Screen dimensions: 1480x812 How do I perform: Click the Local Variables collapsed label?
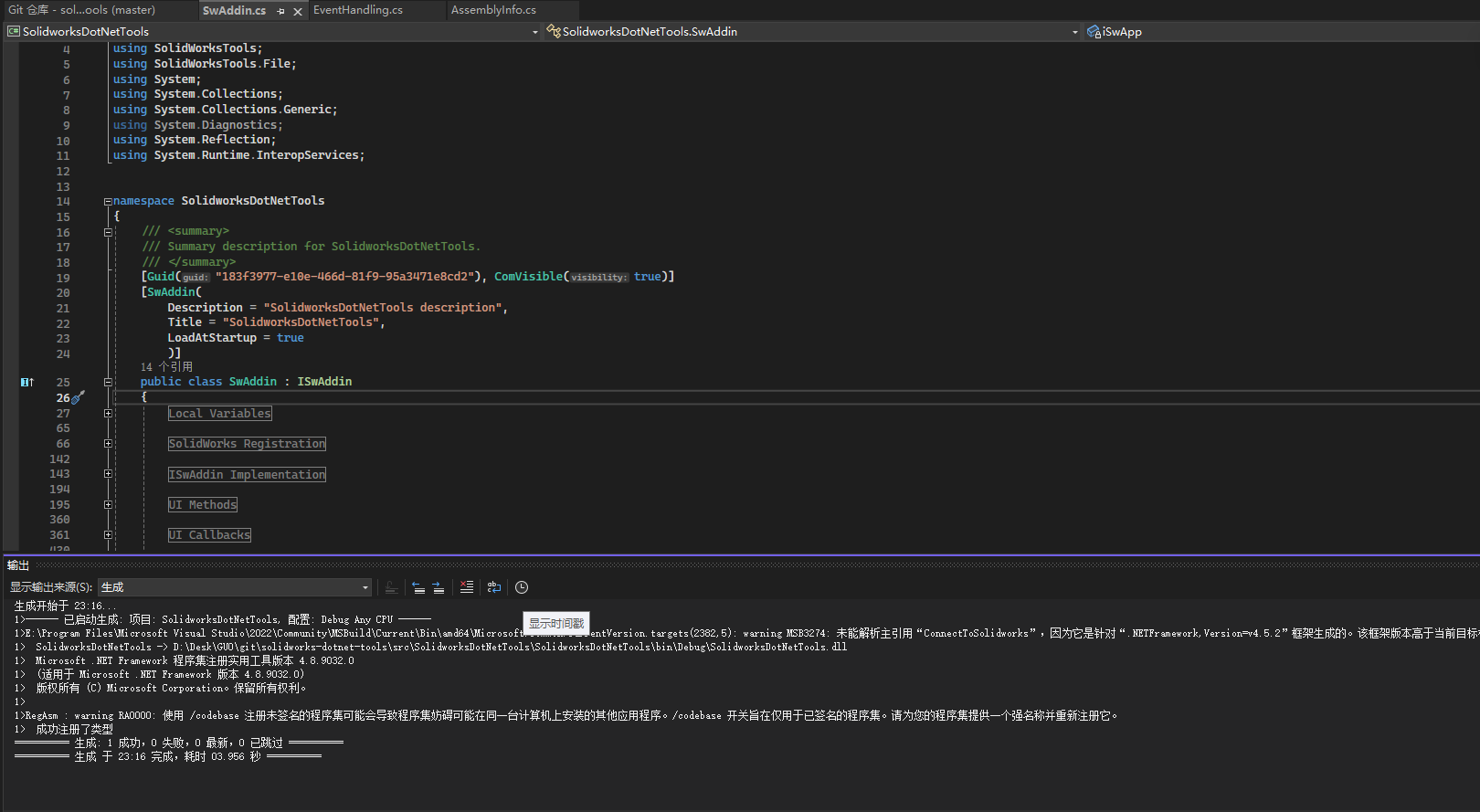point(219,414)
